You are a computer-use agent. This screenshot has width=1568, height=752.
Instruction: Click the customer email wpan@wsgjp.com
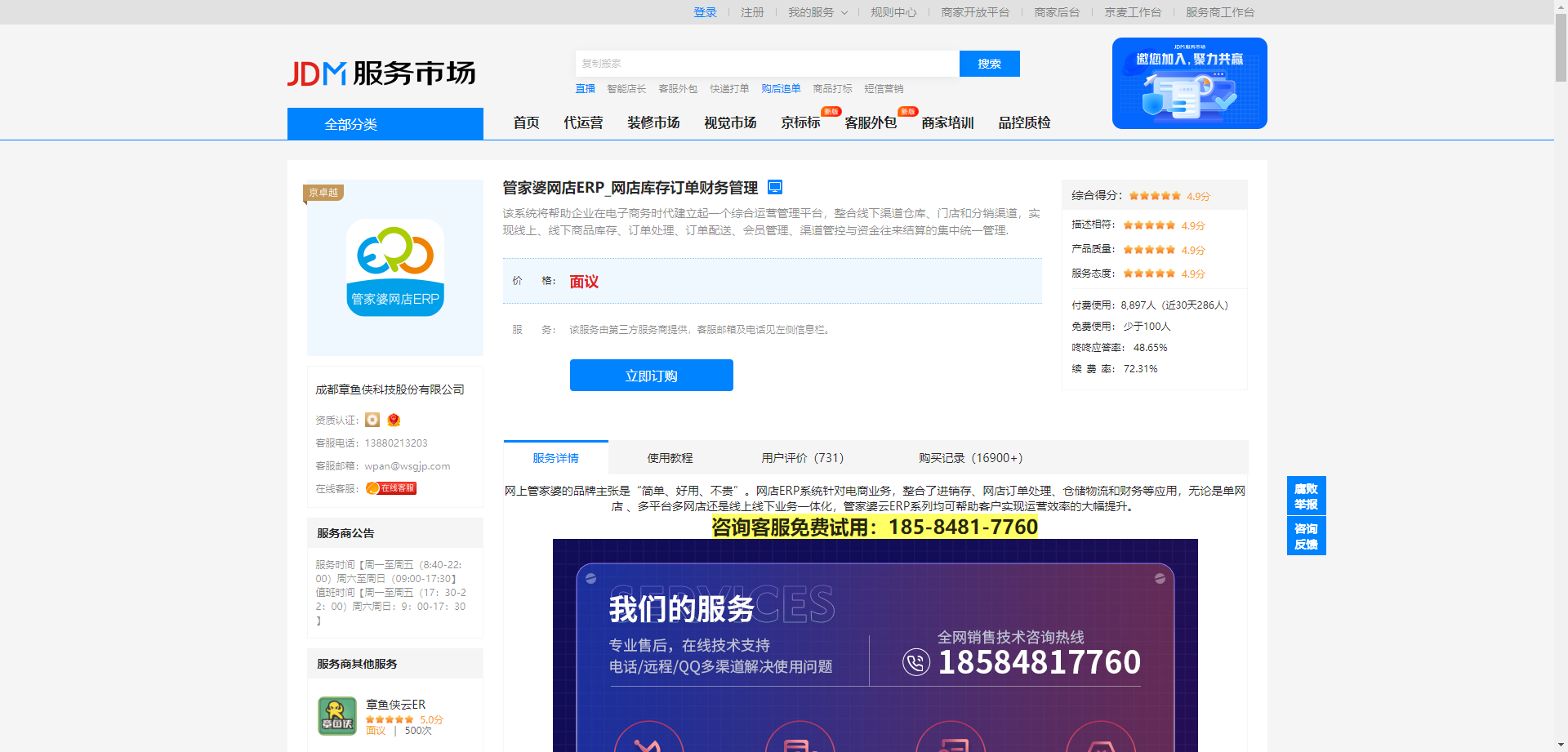[408, 466]
